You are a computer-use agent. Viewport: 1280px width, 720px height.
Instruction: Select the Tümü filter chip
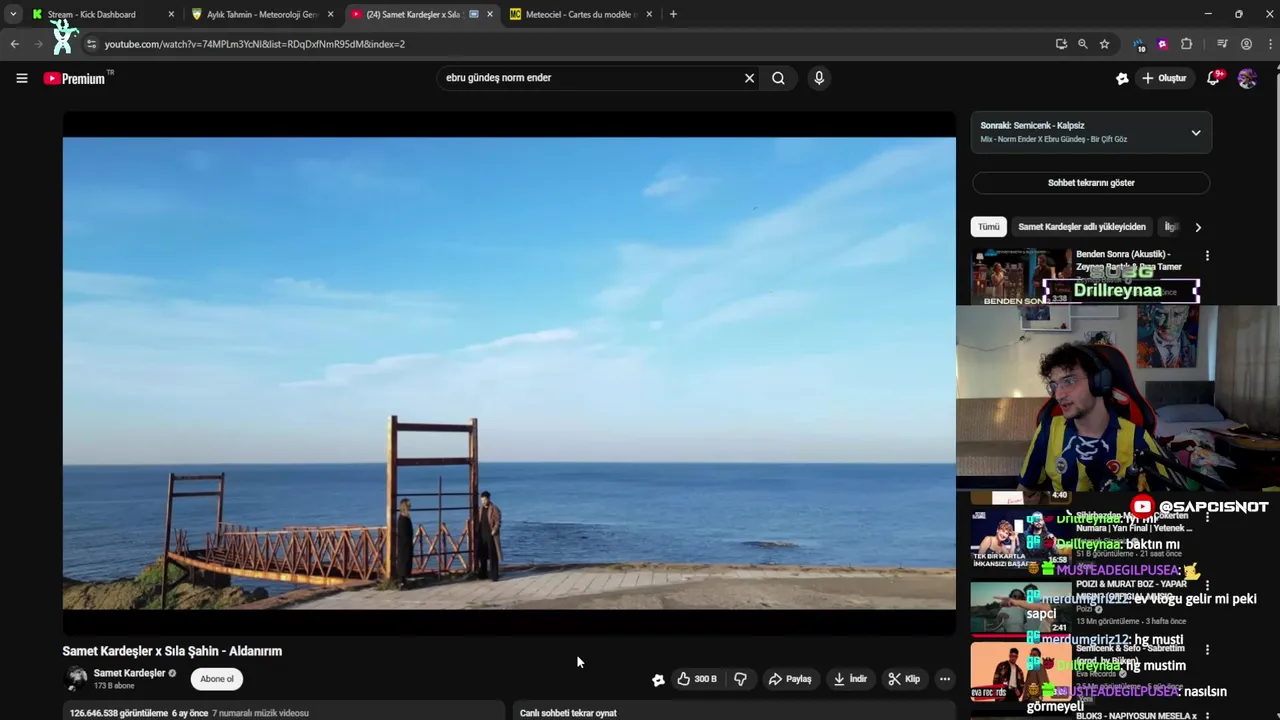(988, 227)
